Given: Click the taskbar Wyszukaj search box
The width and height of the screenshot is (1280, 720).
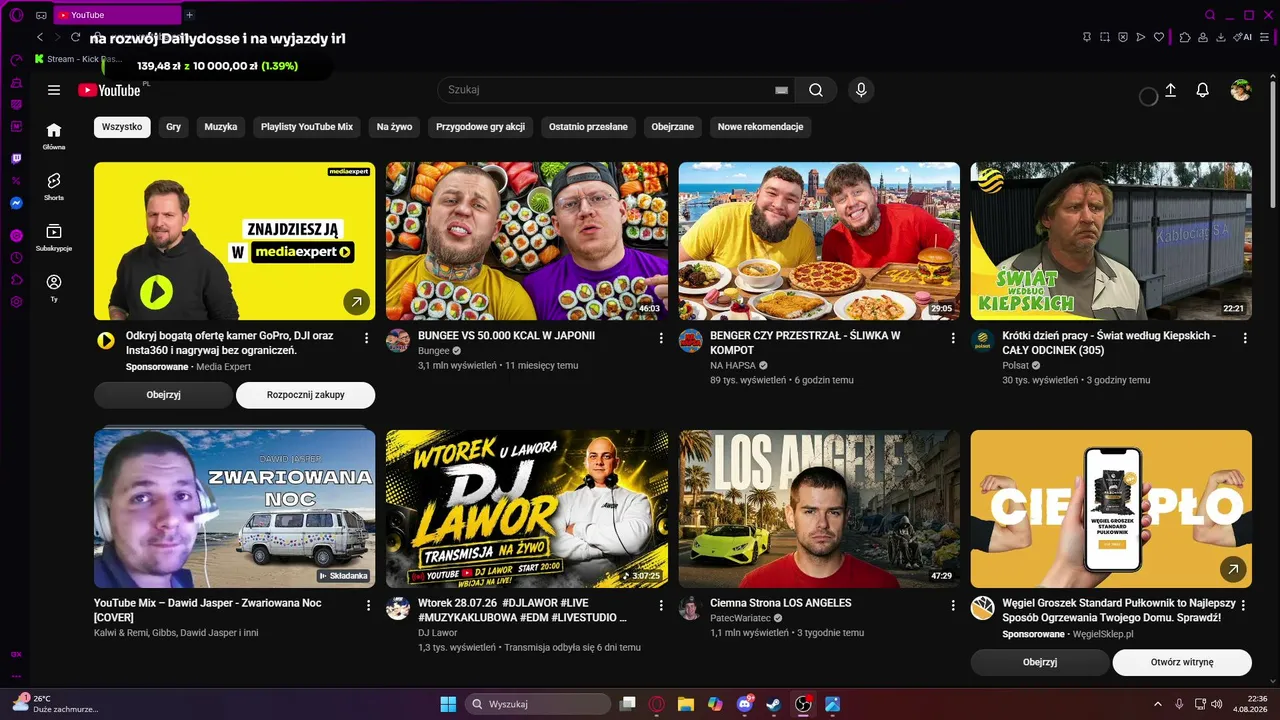Looking at the screenshot, I should click(x=538, y=704).
